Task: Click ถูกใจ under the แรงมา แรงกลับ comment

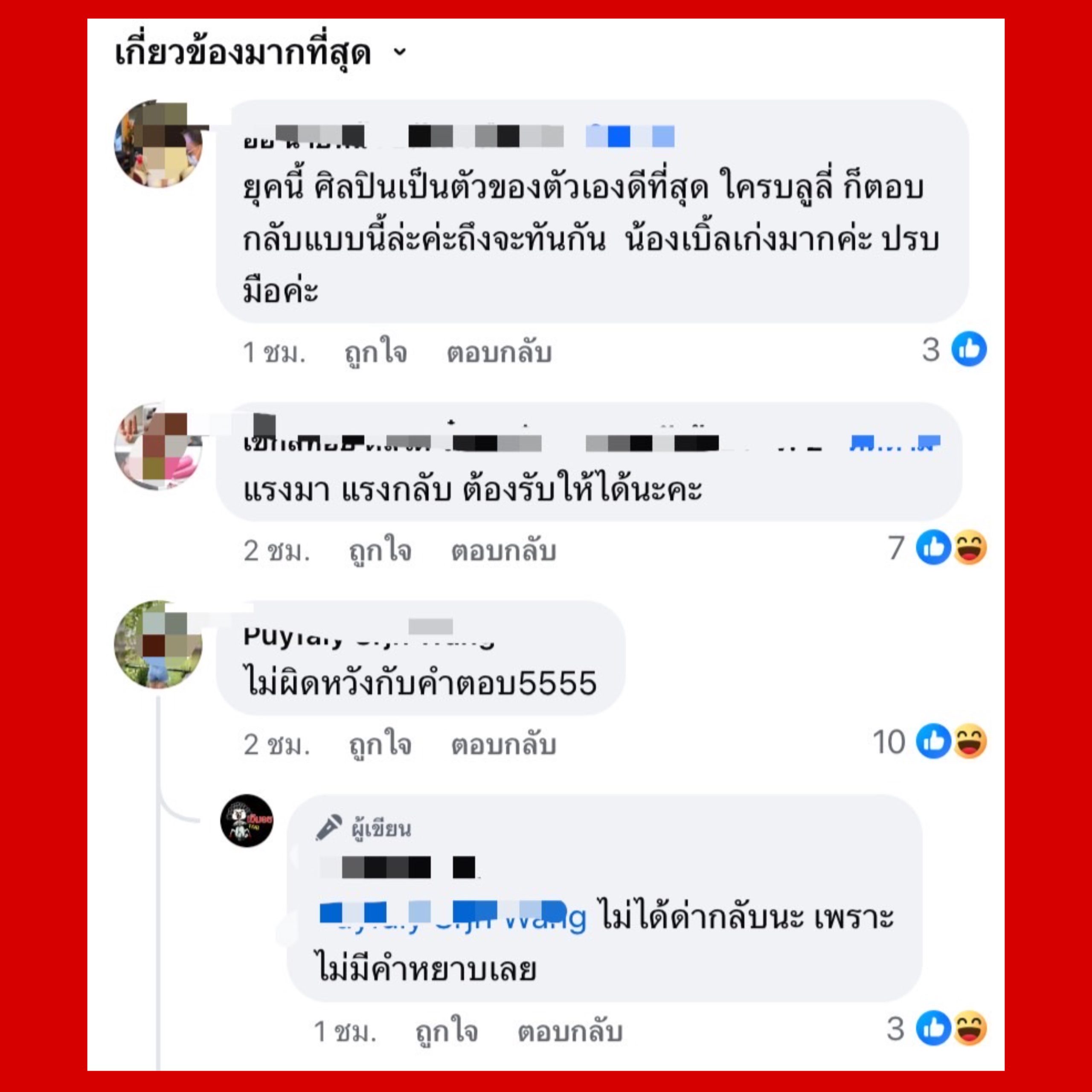Action: point(380,551)
